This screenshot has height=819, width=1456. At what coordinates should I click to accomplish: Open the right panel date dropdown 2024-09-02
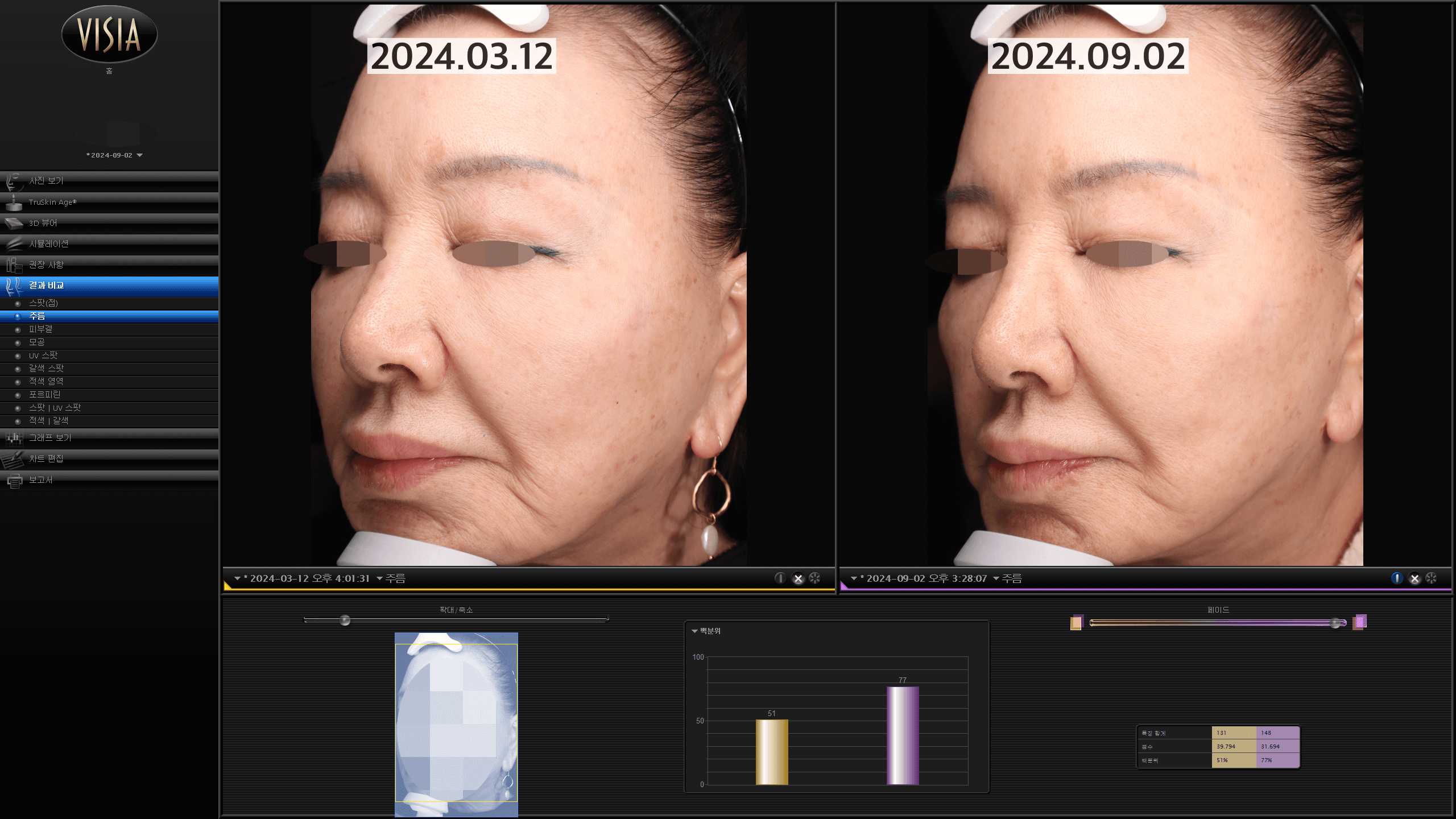[x=919, y=578]
